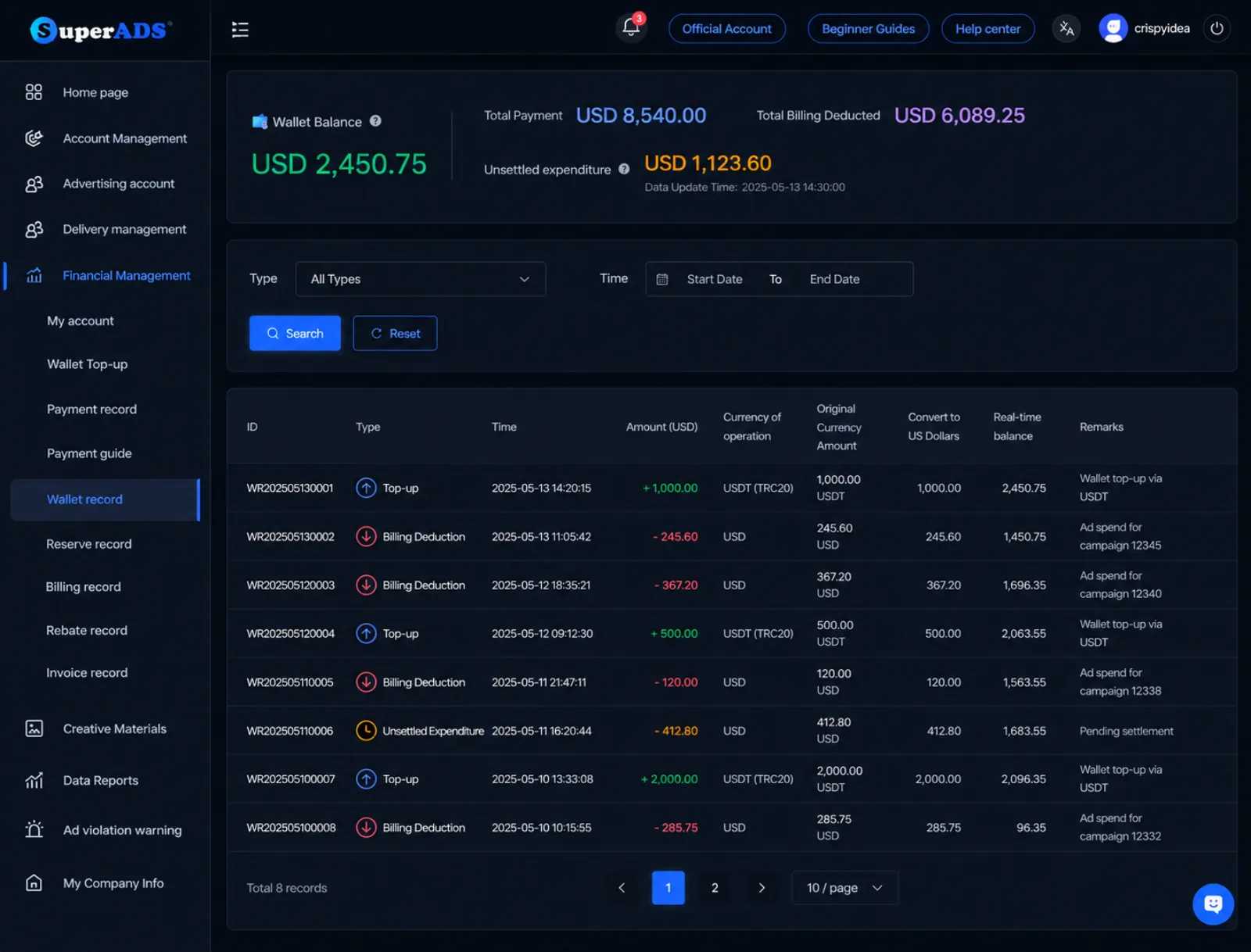Screen dimensions: 1251x952
Task: Click the deduction icon for WR202505100008
Action: [366, 828]
